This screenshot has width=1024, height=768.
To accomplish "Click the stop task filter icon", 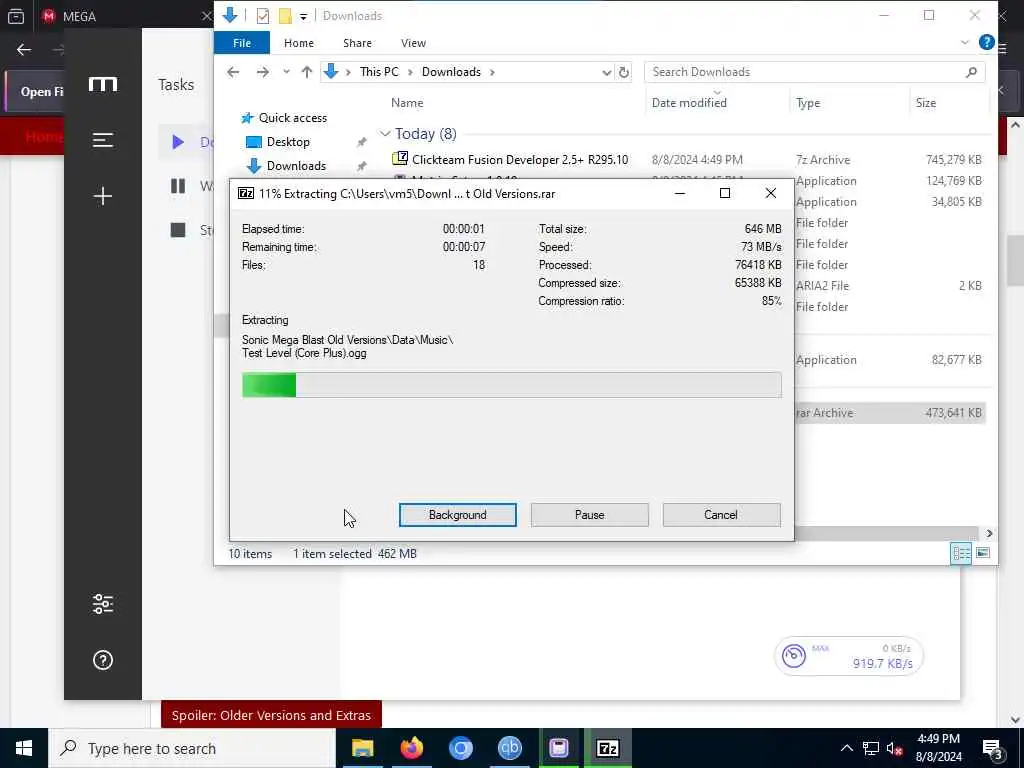I will [x=178, y=230].
